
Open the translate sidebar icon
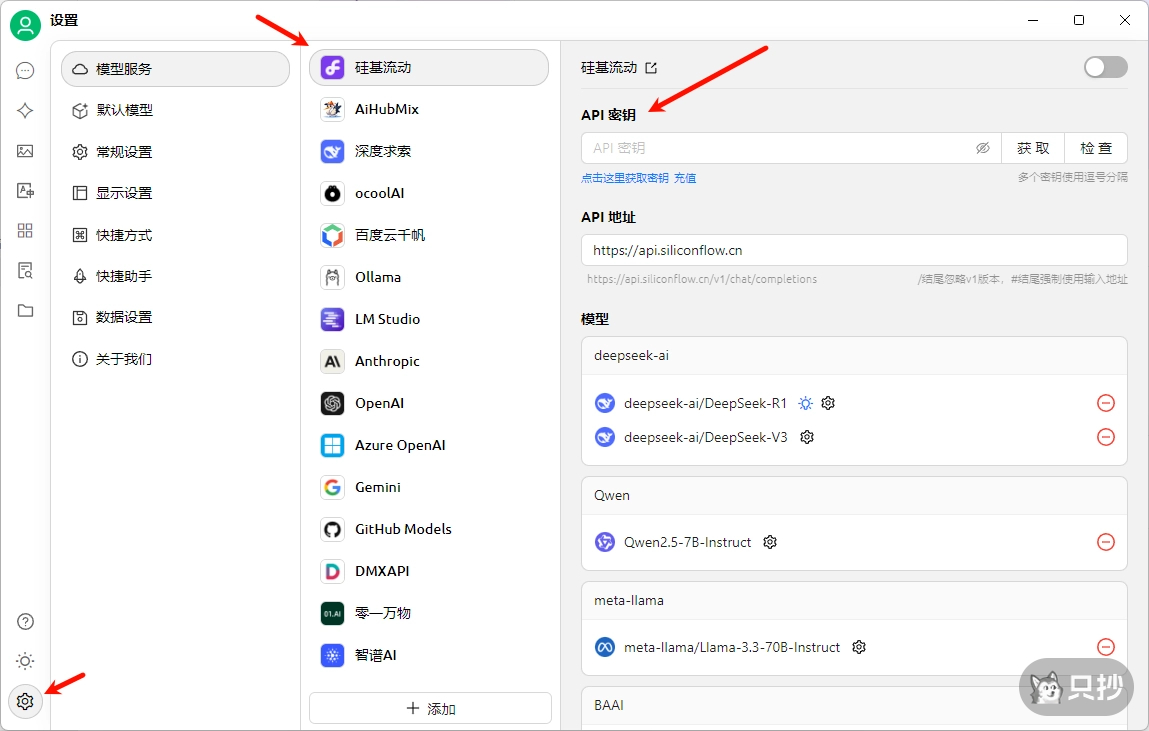point(25,191)
